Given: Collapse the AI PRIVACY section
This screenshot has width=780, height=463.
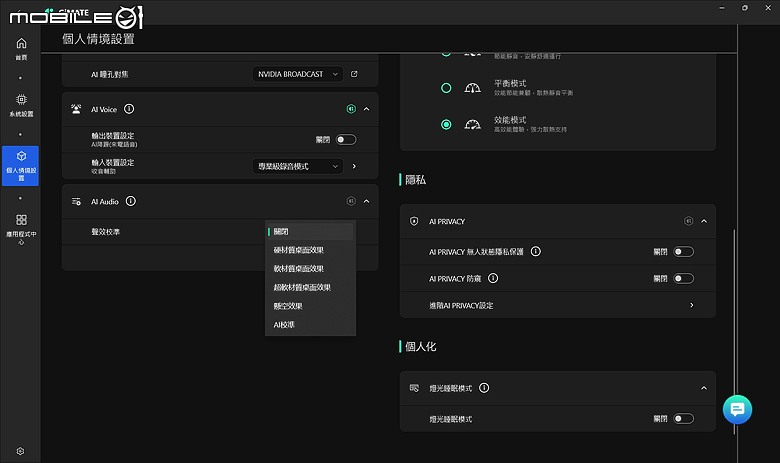Looking at the screenshot, I should tap(704, 221).
